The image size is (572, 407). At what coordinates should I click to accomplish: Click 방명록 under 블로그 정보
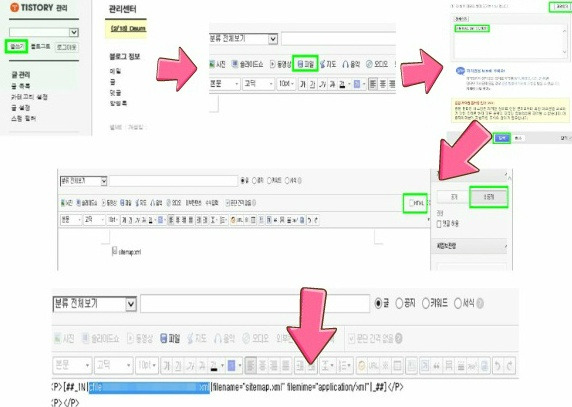click(118, 104)
